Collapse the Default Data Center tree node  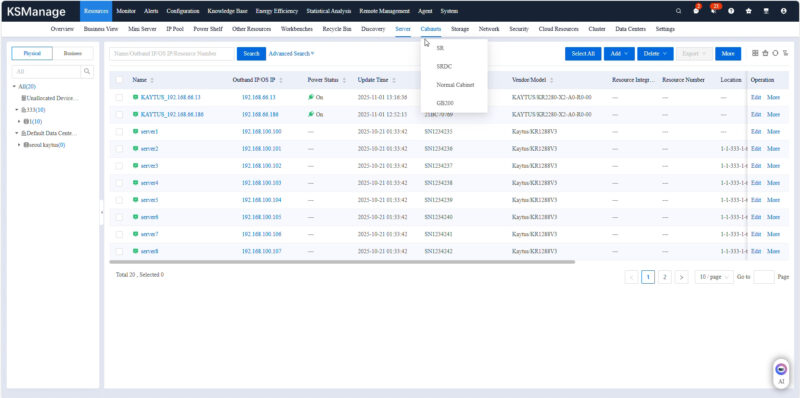coord(17,133)
